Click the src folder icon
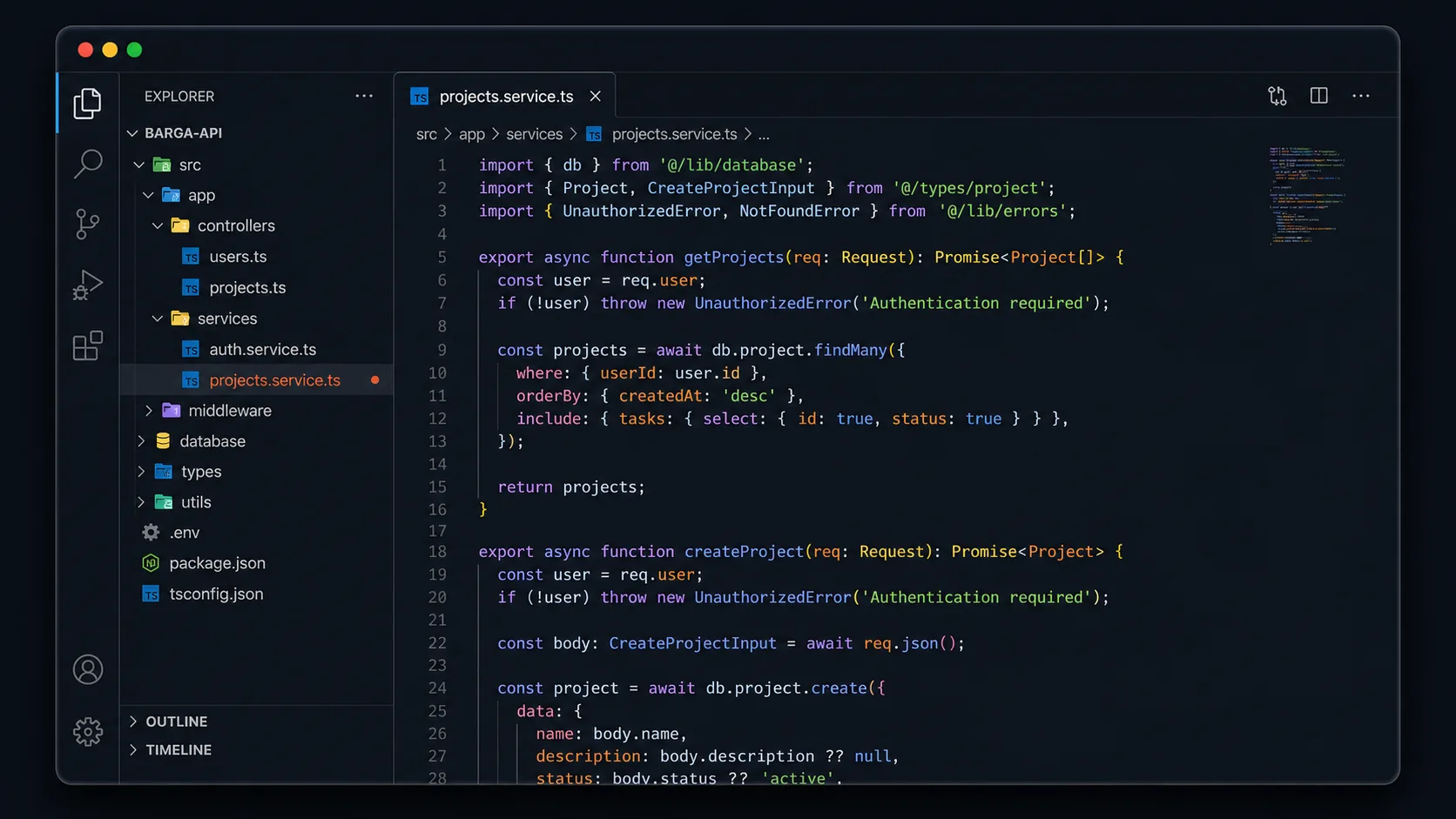 point(162,164)
